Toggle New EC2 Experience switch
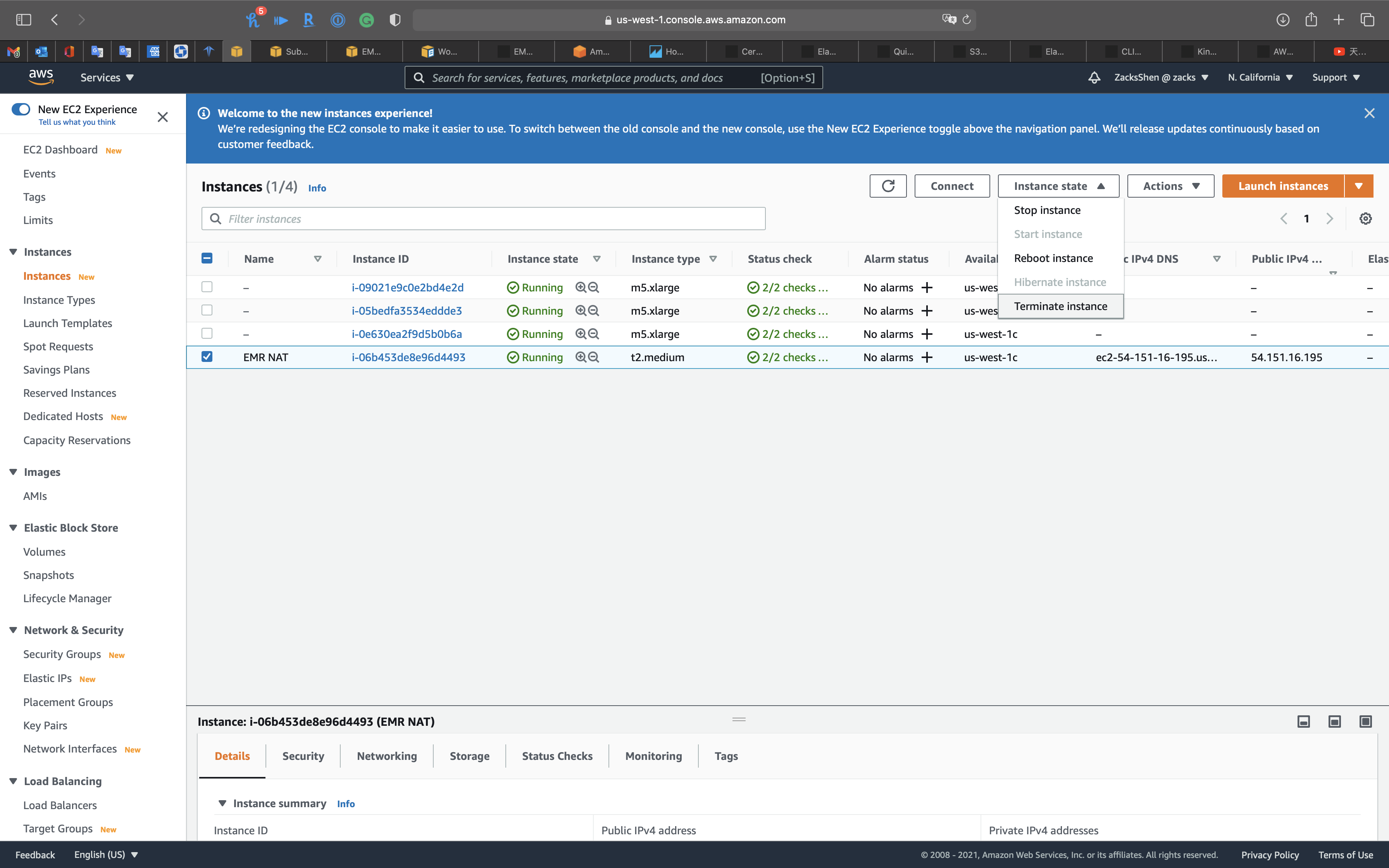Viewport: 1389px width, 868px height. coord(21,109)
